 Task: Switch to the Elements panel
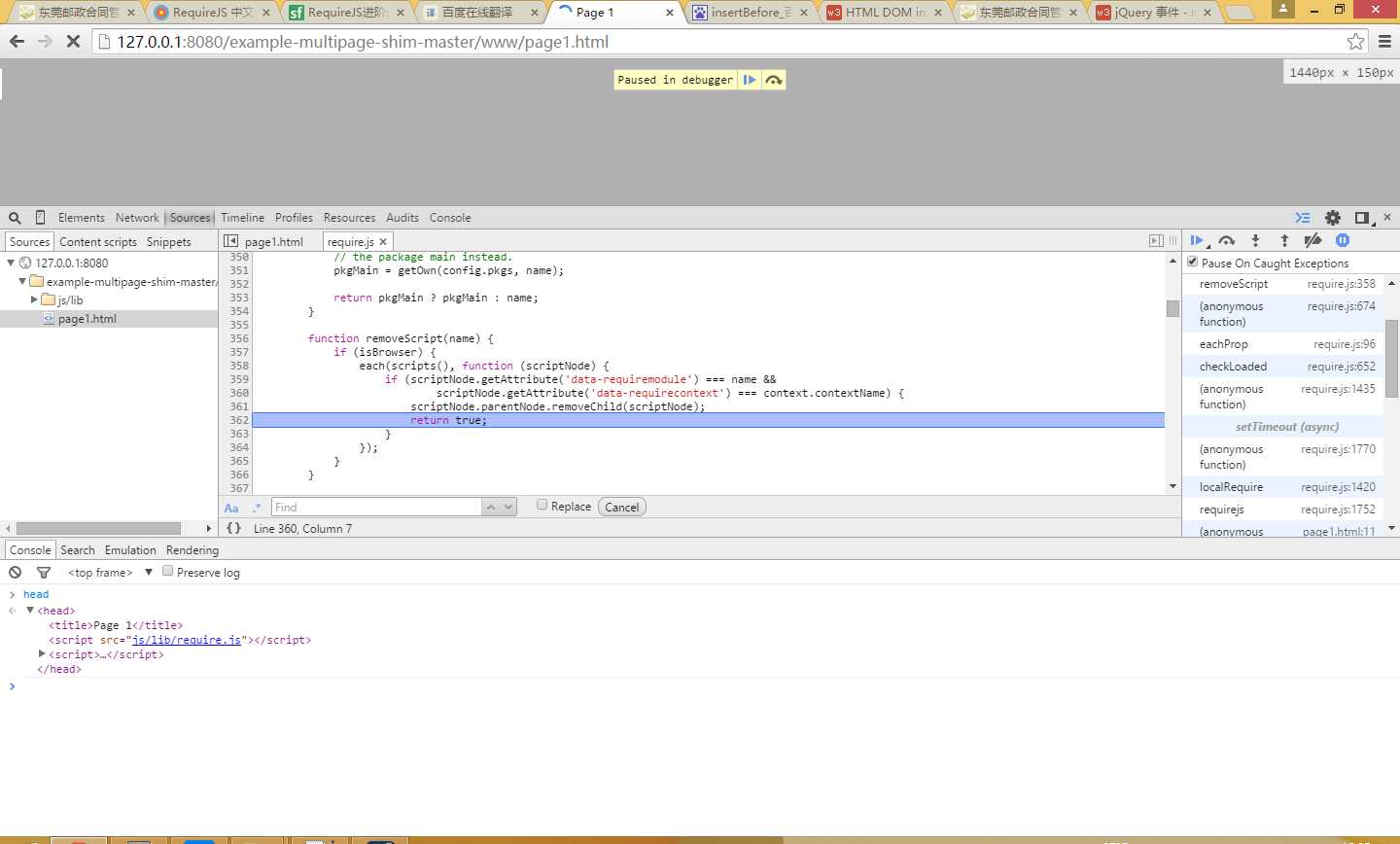point(81,218)
